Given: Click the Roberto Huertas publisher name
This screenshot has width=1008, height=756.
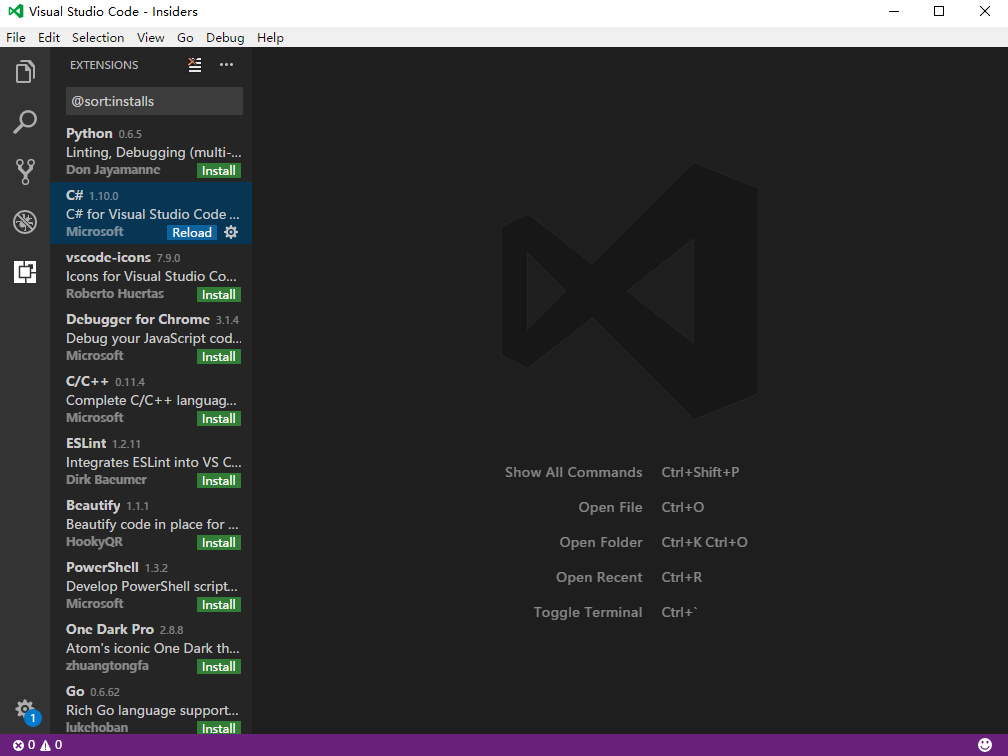Looking at the screenshot, I should tap(115, 294).
